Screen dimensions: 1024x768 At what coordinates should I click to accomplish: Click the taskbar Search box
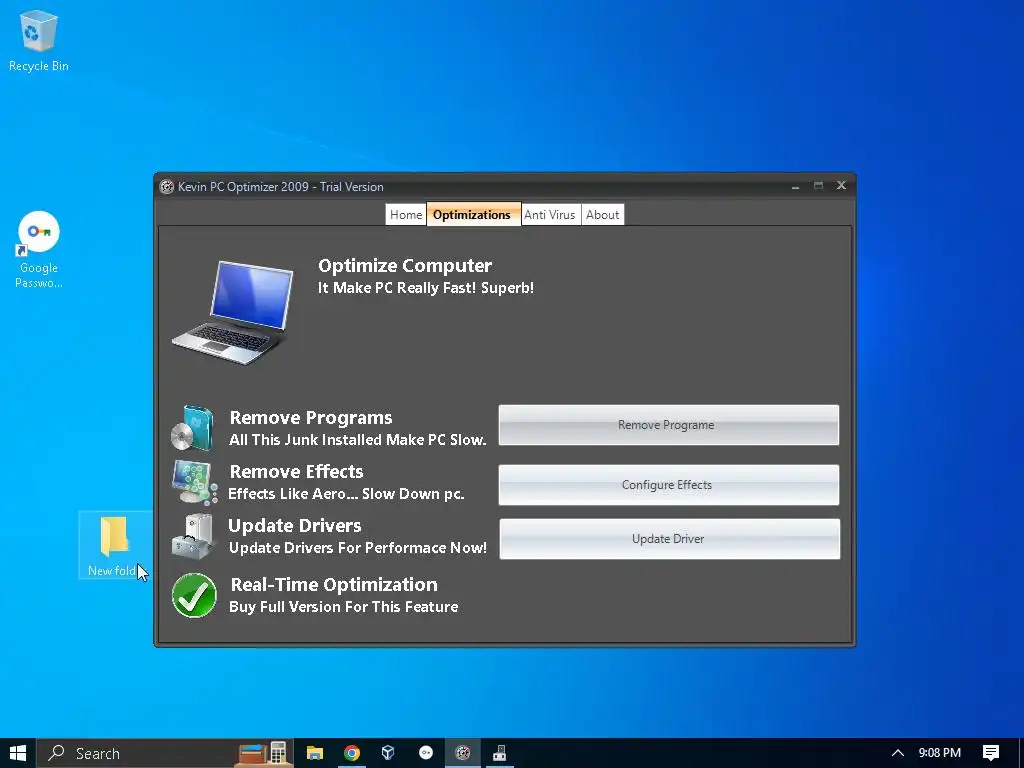coord(165,753)
